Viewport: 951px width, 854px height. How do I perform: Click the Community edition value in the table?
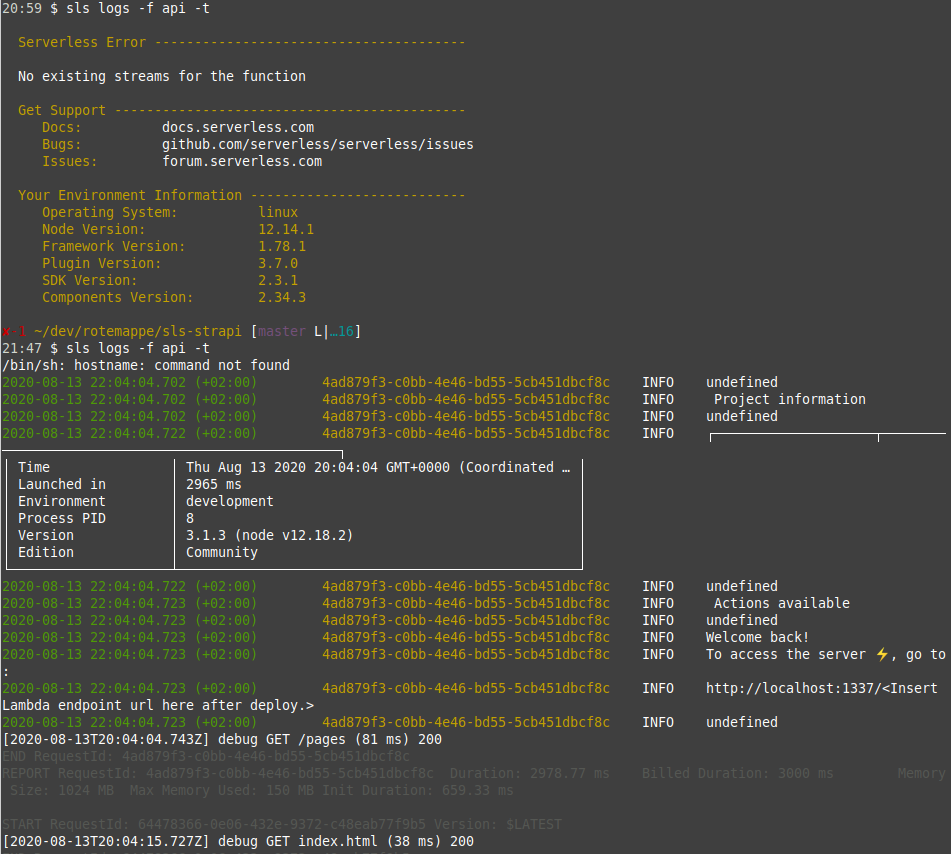(222, 552)
